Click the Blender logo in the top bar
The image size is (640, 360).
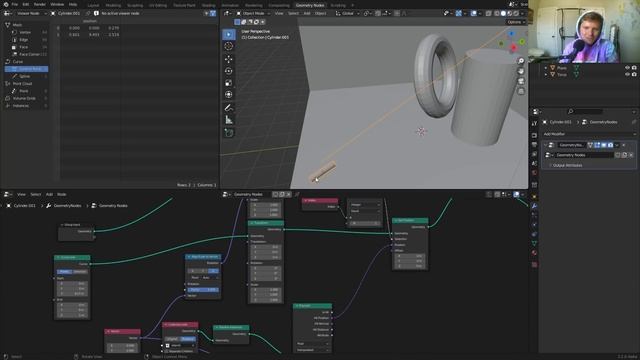point(6,4)
